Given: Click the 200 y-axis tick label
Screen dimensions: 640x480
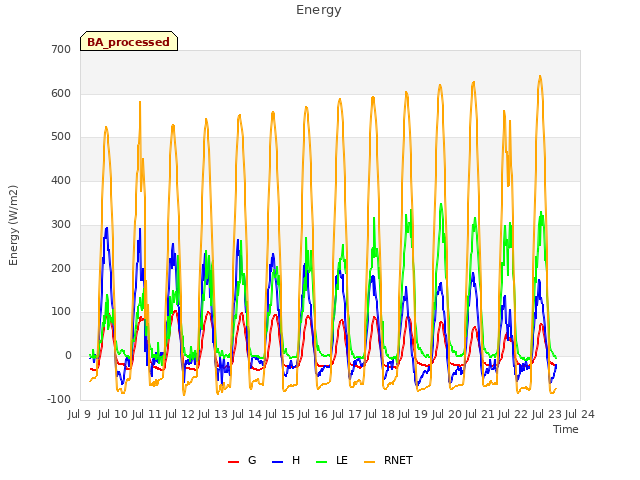Looking at the screenshot, I should pyautogui.click(x=61, y=269).
